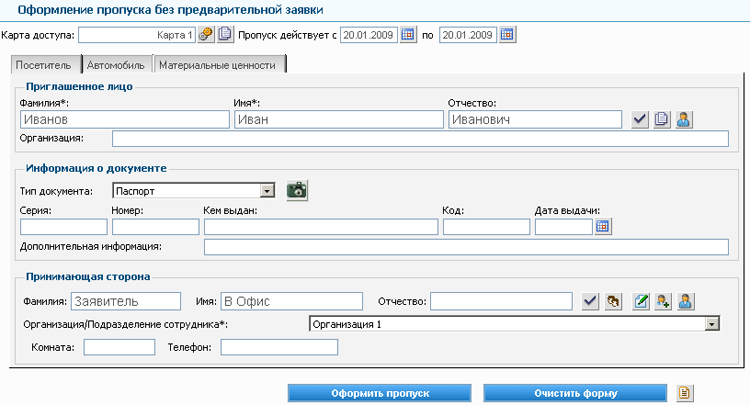Click the notes icon beside Очистить форму

(685, 393)
